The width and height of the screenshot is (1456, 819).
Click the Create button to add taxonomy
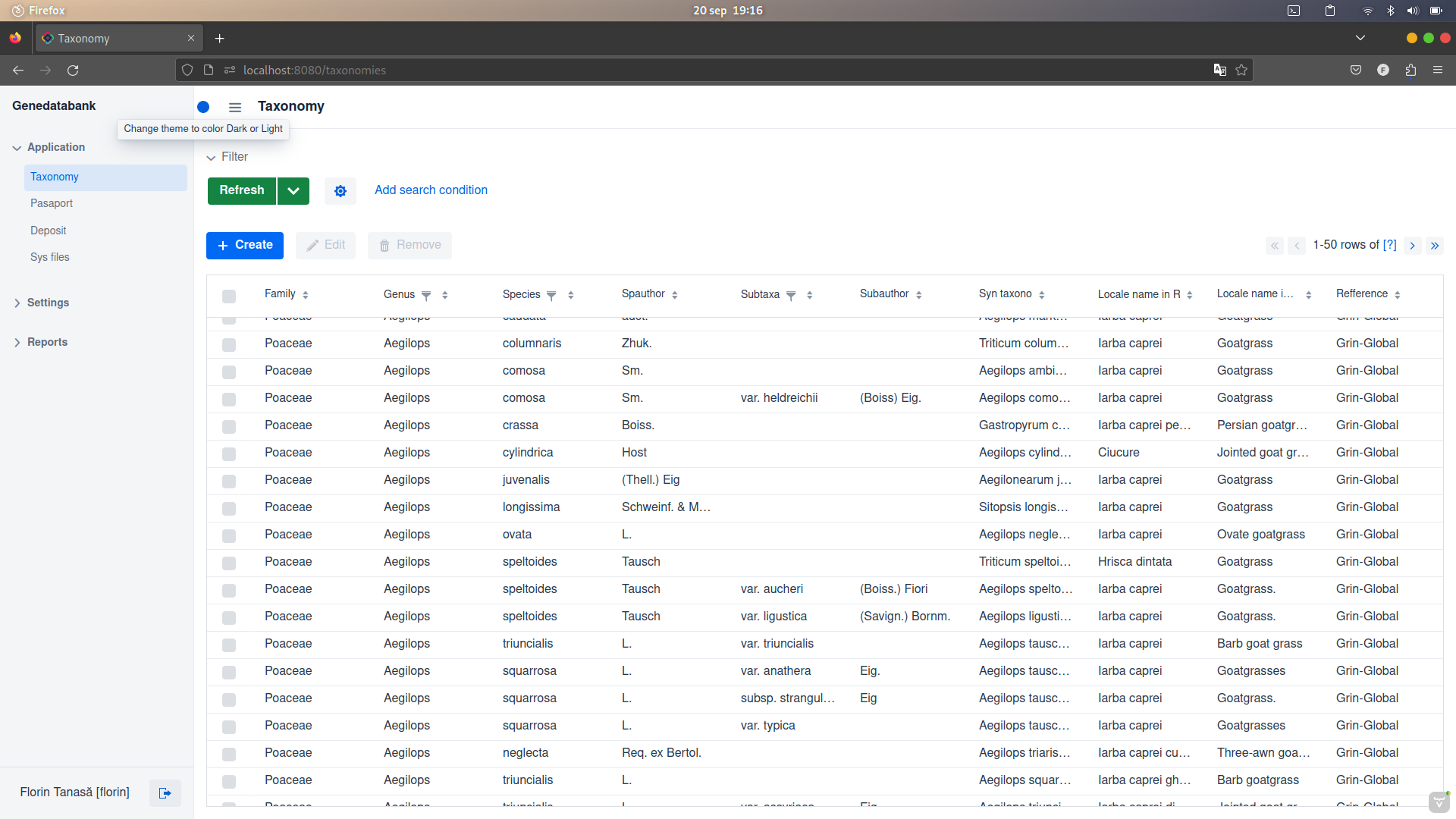pyautogui.click(x=245, y=245)
